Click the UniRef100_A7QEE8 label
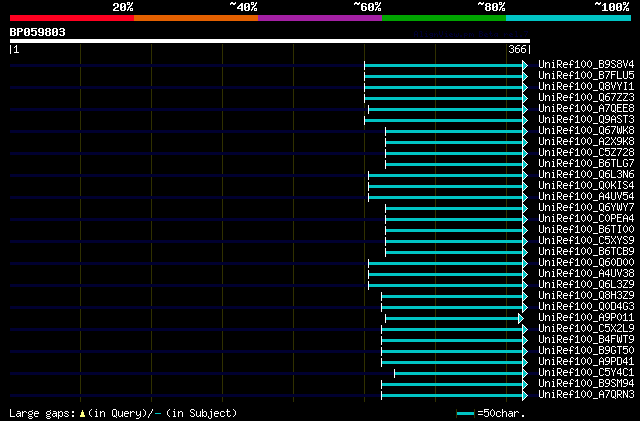The image size is (640, 421). click(586, 109)
